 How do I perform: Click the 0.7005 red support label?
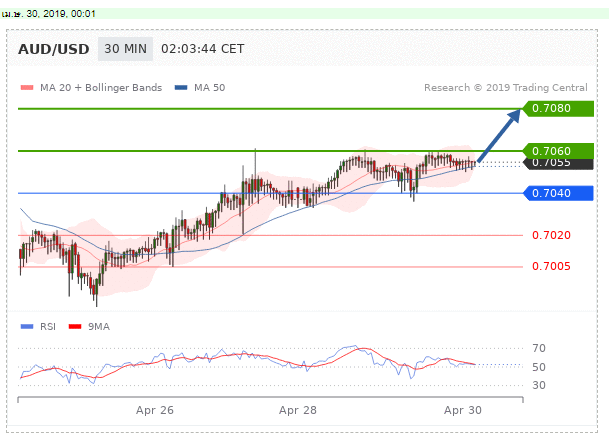pos(551,266)
